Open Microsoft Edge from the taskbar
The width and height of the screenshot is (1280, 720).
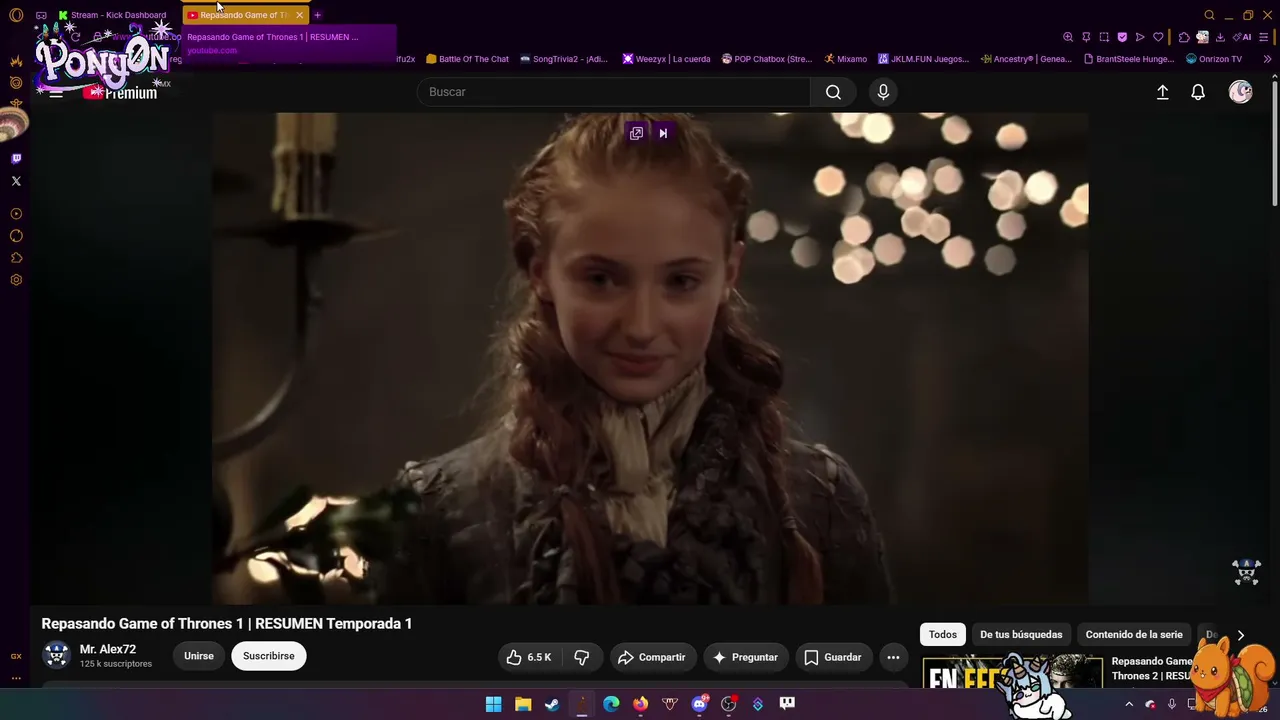pos(611,704)
